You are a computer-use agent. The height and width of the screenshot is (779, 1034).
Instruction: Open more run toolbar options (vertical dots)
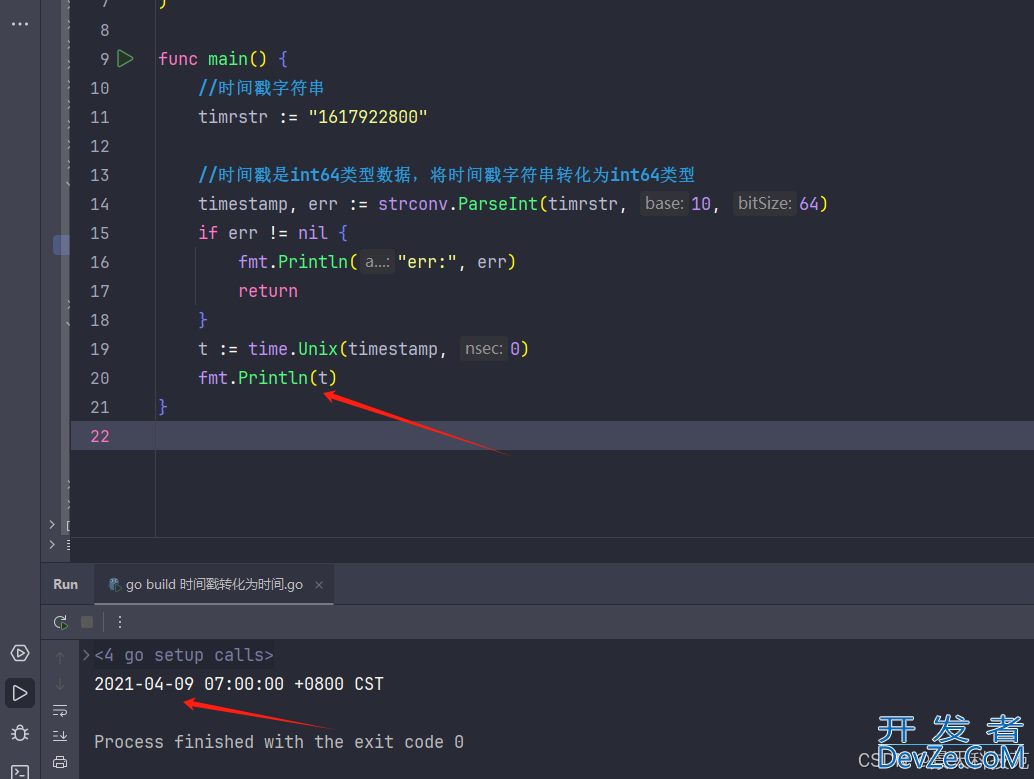(x=119, y=622)
